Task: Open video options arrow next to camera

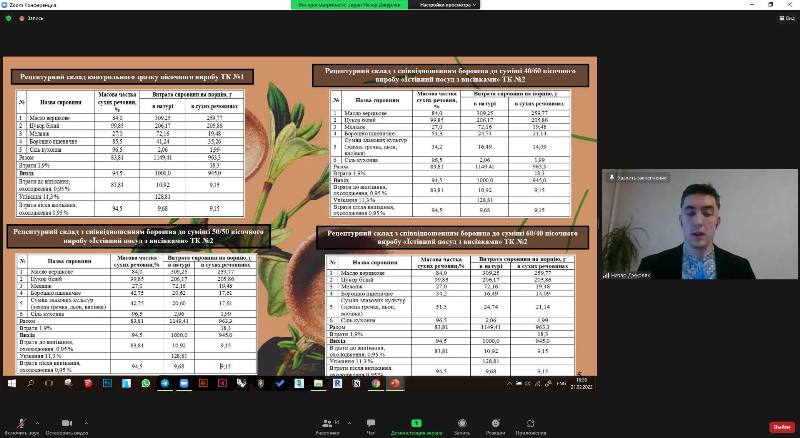Action: [x=86, y=423]
